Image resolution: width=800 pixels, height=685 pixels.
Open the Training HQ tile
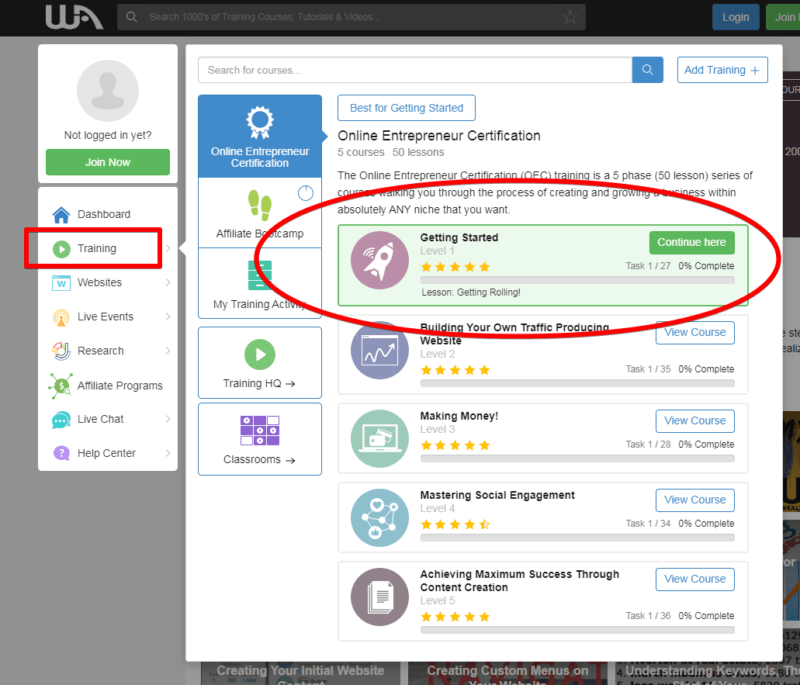tap(260, 363)
